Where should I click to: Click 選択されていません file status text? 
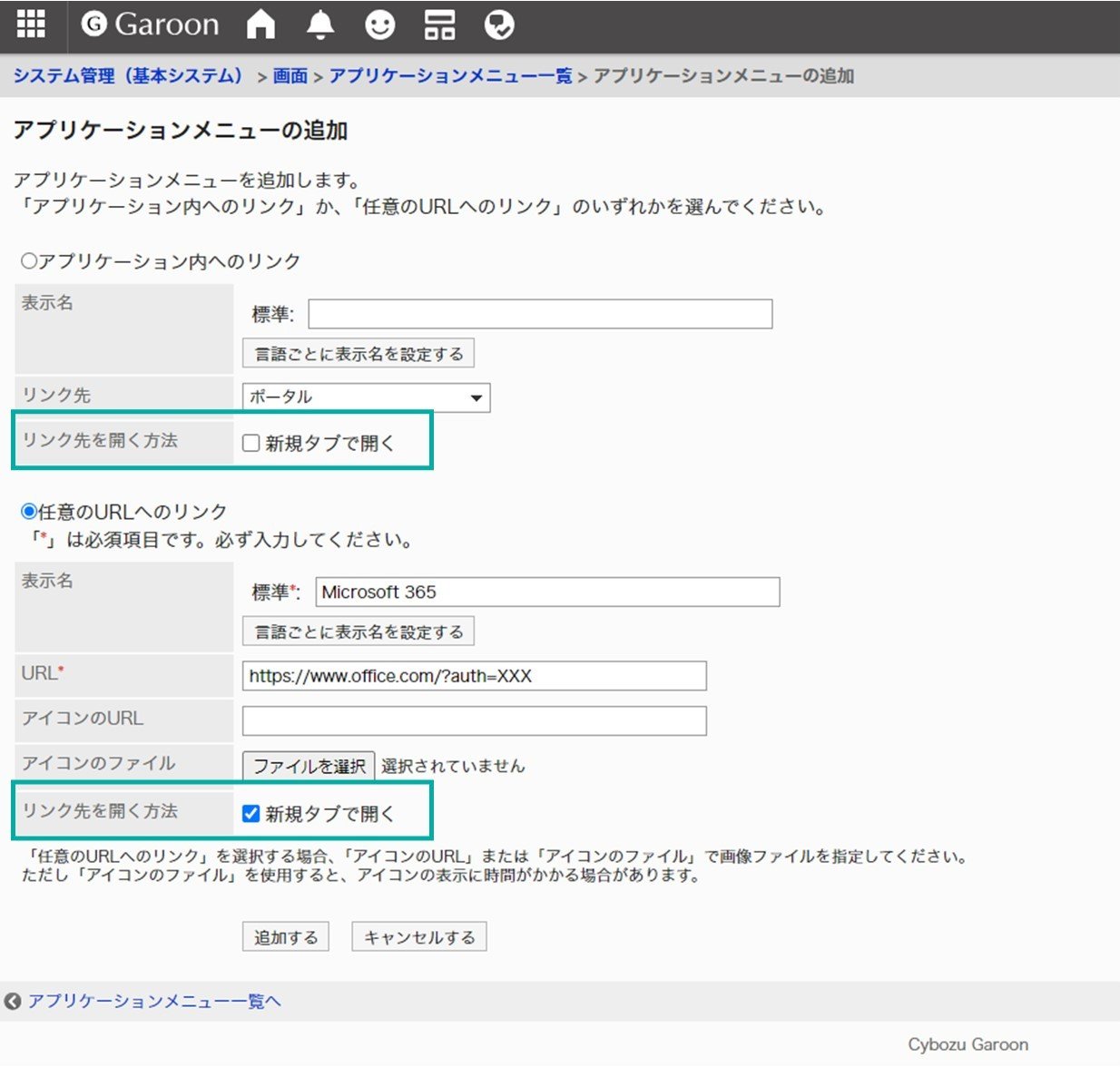pos(453,766)
